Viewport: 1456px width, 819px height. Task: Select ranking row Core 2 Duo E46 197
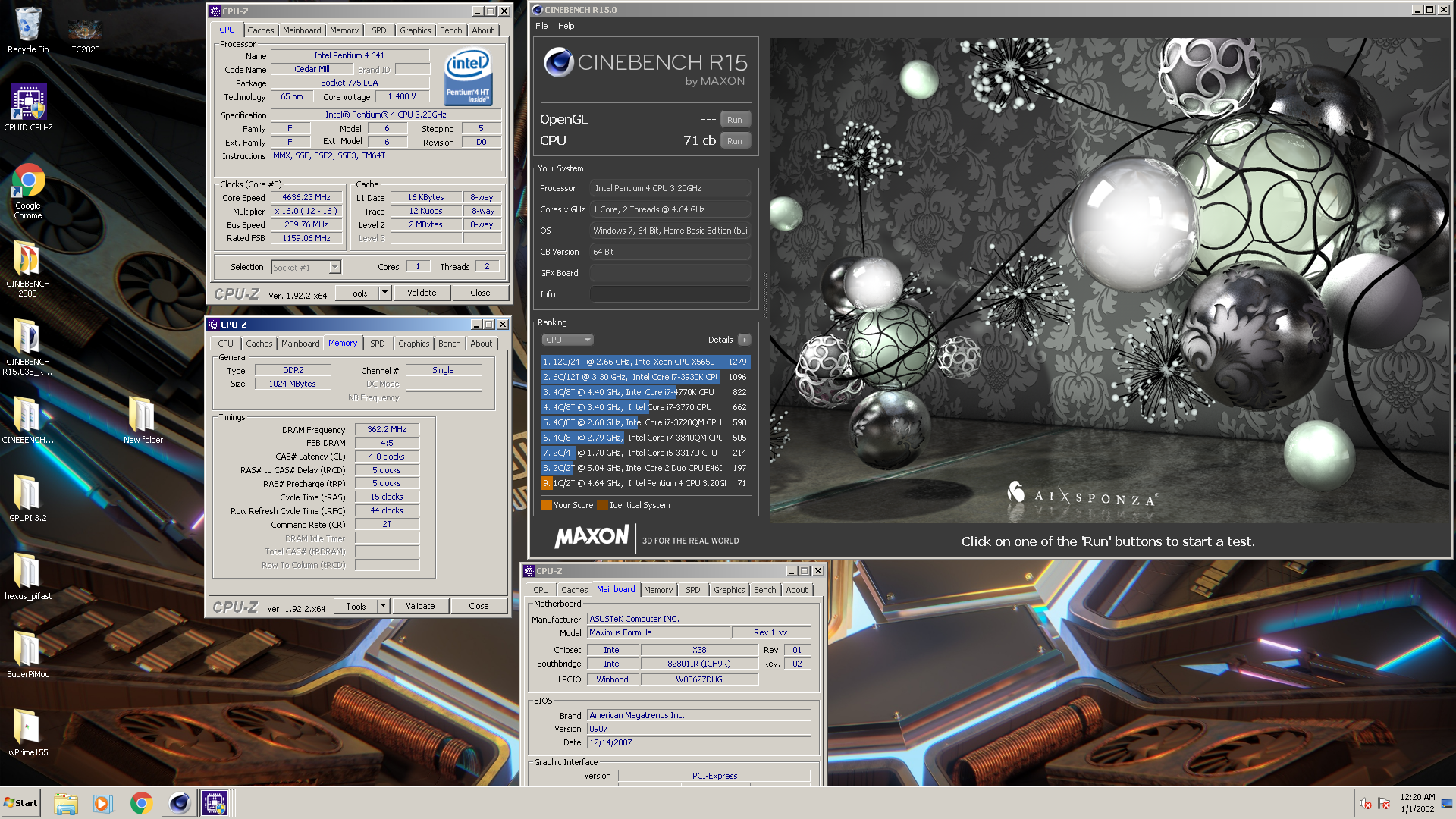(x=645, y=468)
